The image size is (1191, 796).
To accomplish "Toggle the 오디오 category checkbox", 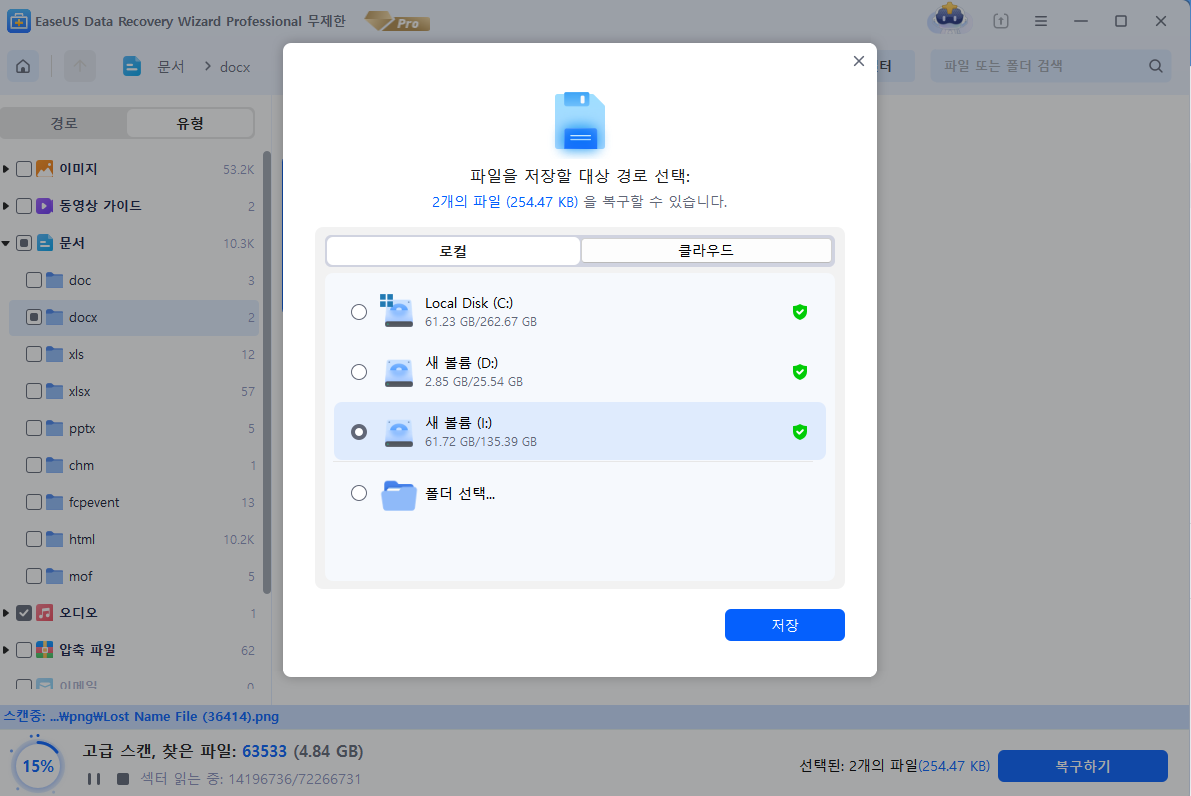I will click(24, 613).
